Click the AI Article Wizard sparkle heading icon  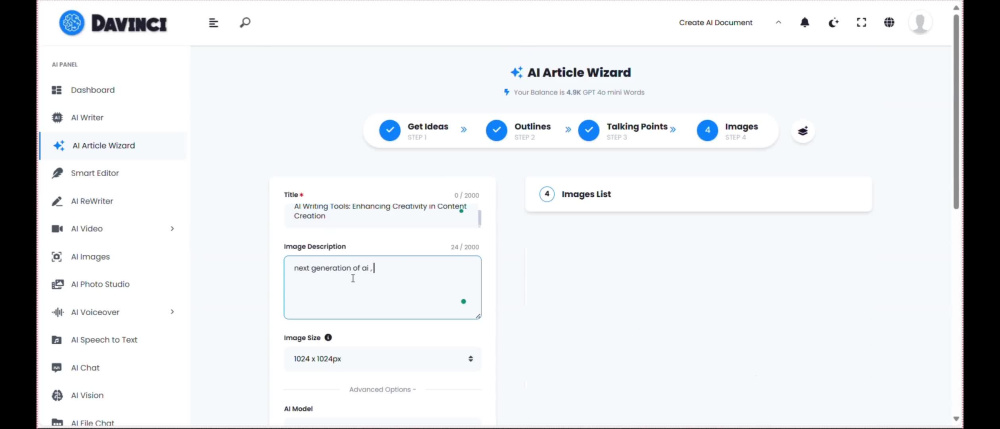point(517,73)
